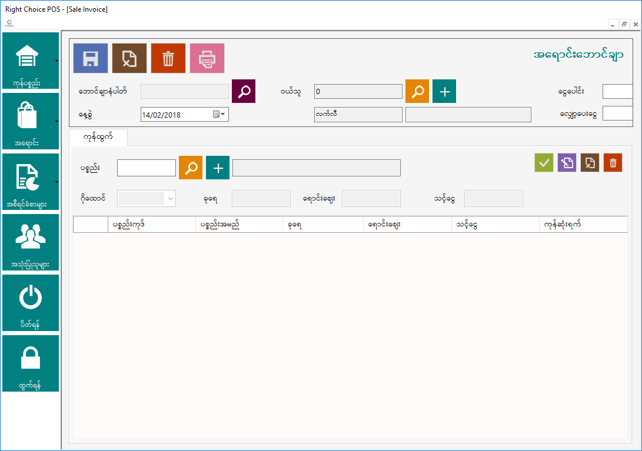Click orange item search icon in product tab
This screenshot has height=451, width=642.
coord(190,167)
